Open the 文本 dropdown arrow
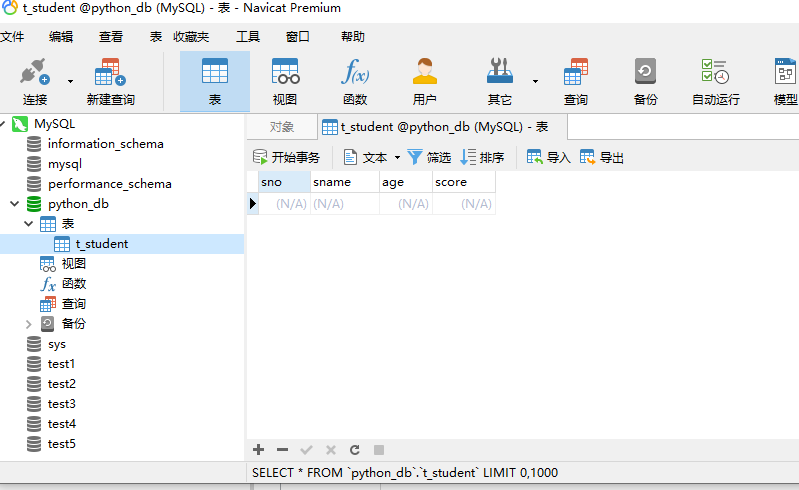The width and height of the screenshot is (799, 490). point(397,158)
